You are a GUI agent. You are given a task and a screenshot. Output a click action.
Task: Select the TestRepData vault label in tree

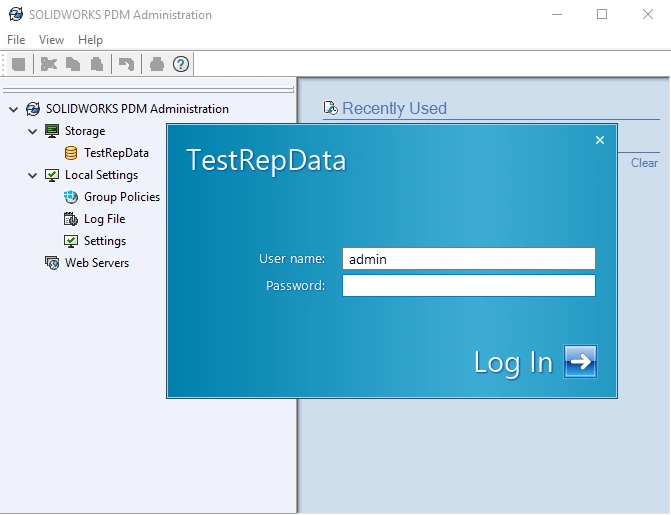pyautogui.click(x=116, y=153)
